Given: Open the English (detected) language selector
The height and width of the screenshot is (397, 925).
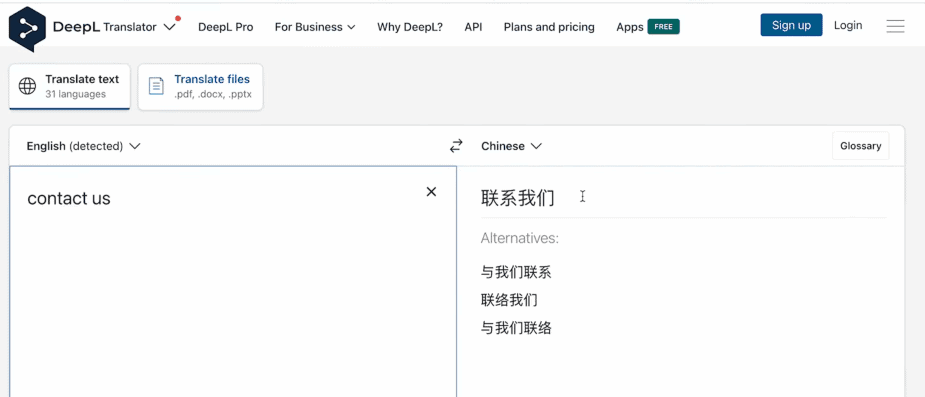Looking at the screenshot, I should coord(83,146).
